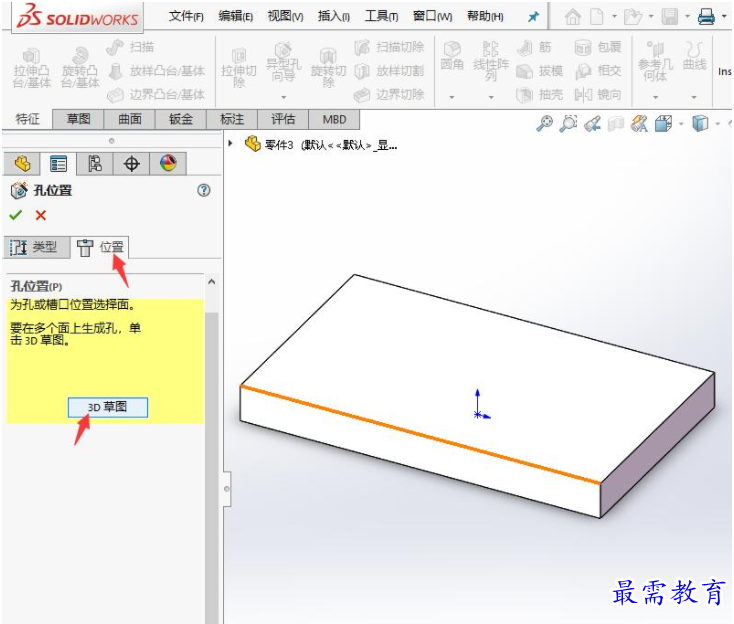Open the PropertyManager tab icon
This screenshot has height=624, width=734.
pos(59,164)
